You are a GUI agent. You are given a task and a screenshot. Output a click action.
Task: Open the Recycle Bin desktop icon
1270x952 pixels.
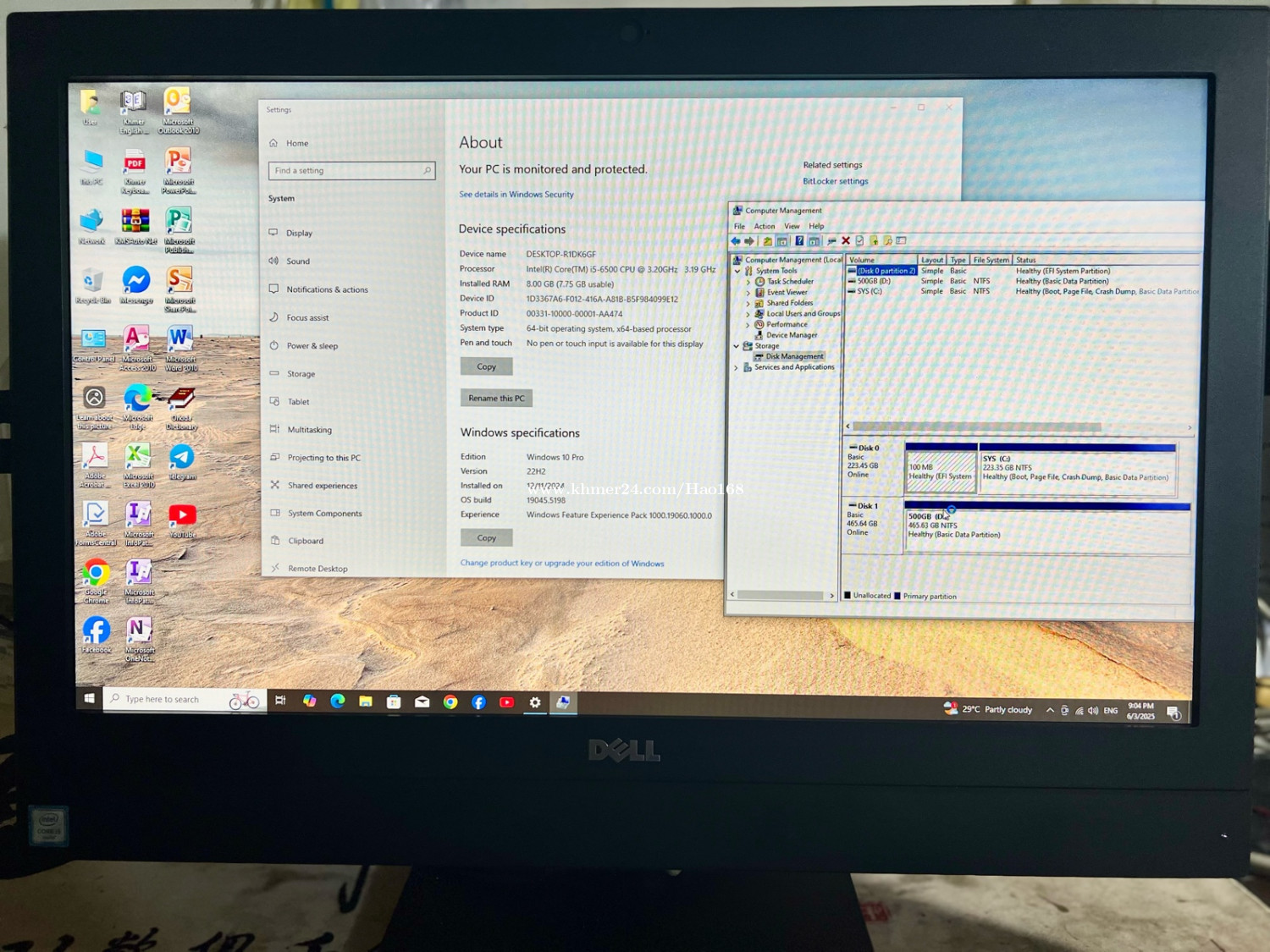92,286
